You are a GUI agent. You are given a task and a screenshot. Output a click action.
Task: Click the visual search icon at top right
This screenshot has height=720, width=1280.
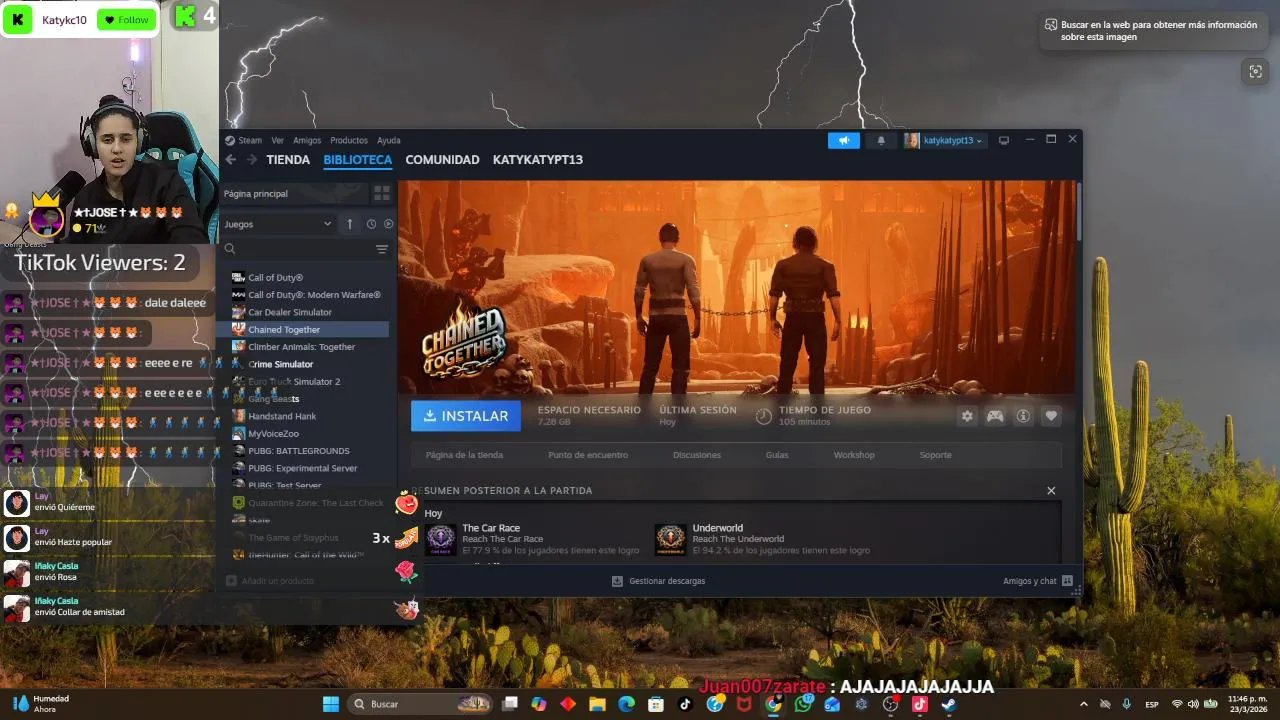tap(1255, 71)
